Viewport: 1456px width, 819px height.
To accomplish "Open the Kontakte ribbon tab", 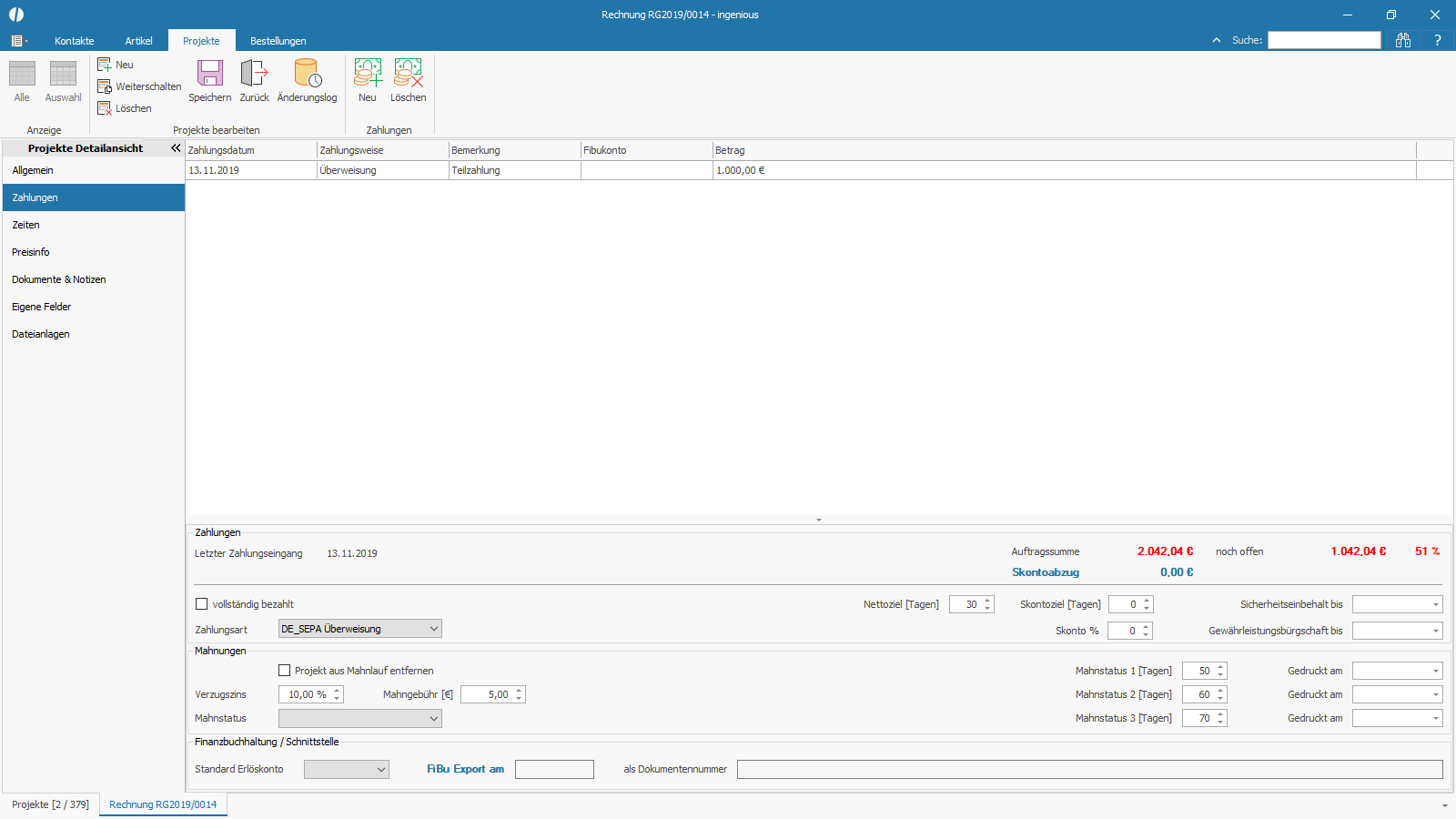I will (x=74, y=40).
